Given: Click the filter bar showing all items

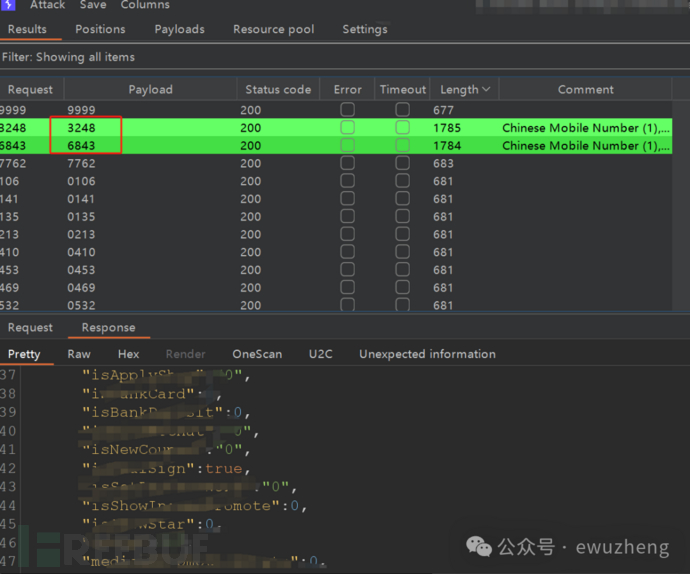Looking at the screenshot, I should pos(68,57).
